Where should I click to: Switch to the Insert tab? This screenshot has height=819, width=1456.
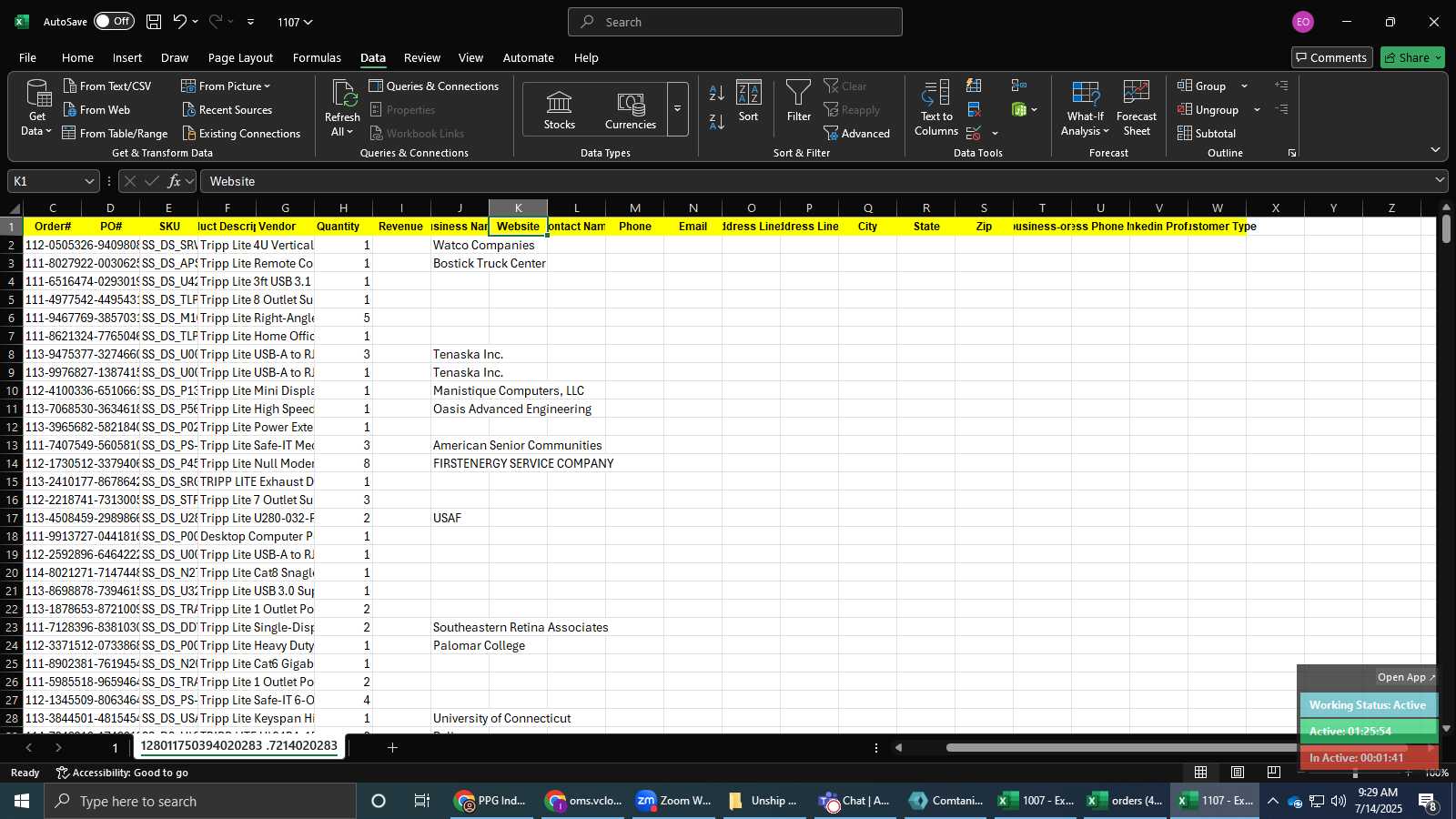coord(127,57)
